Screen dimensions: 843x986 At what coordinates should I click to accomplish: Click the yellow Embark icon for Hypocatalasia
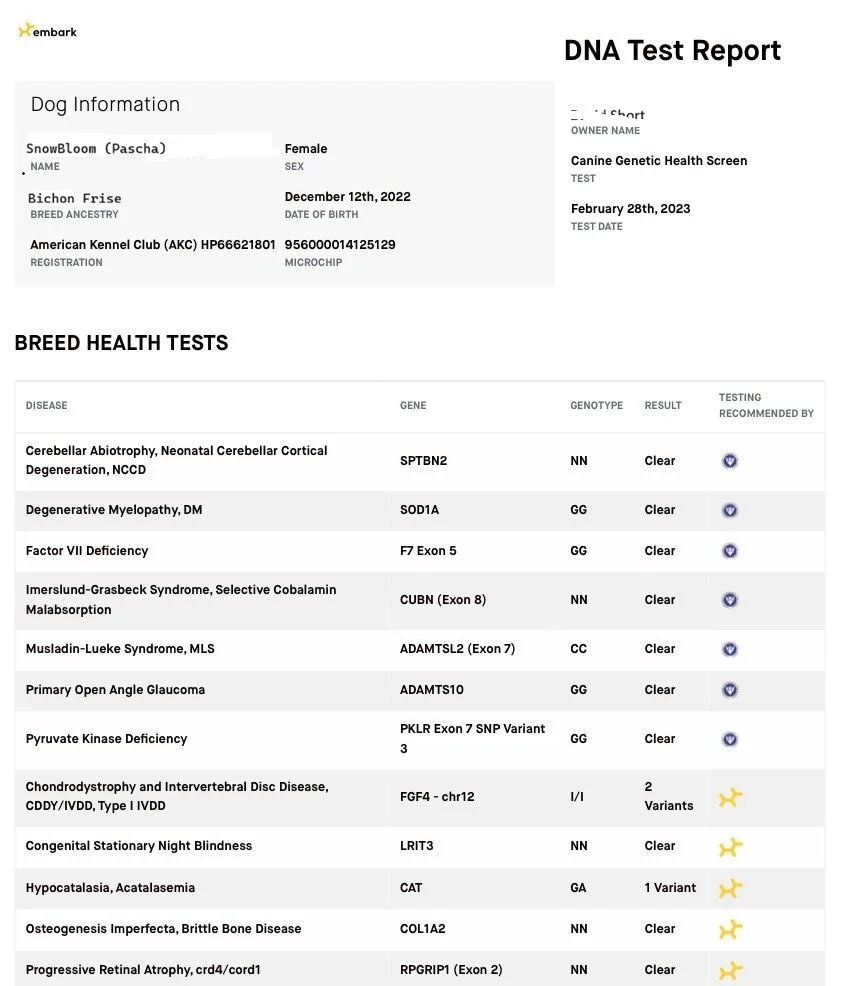[x=730, y=888]
